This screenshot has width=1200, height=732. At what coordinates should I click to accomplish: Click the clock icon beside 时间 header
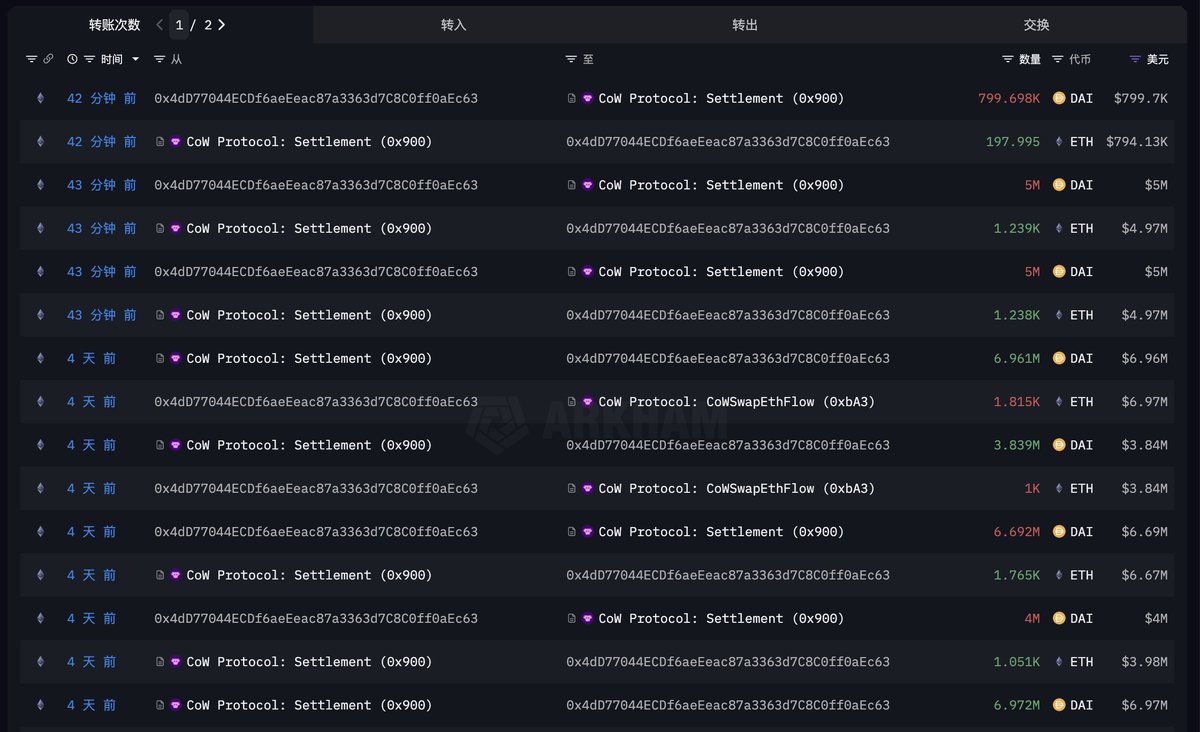click(x=72, y=60)
